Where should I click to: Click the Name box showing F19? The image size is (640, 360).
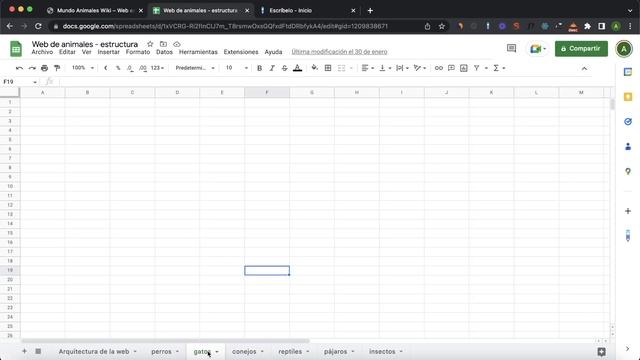20,82
